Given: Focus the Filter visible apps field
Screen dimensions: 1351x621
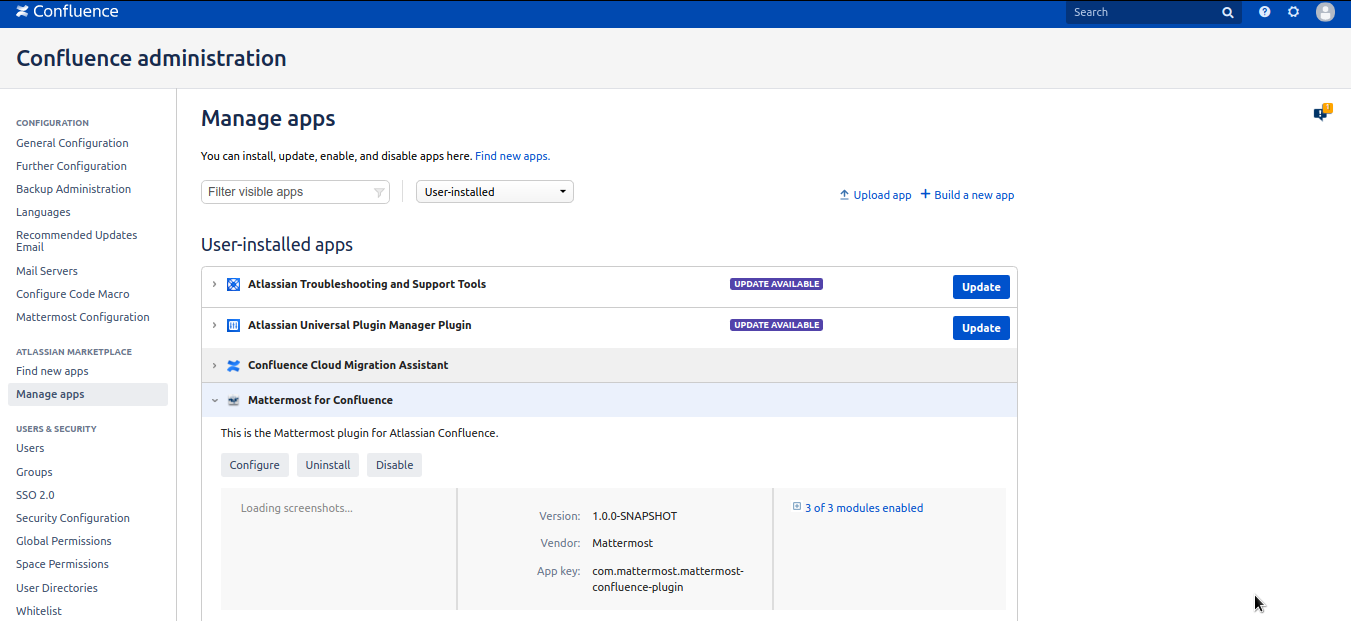Looking at the screenshot, I should coord(295,192).
